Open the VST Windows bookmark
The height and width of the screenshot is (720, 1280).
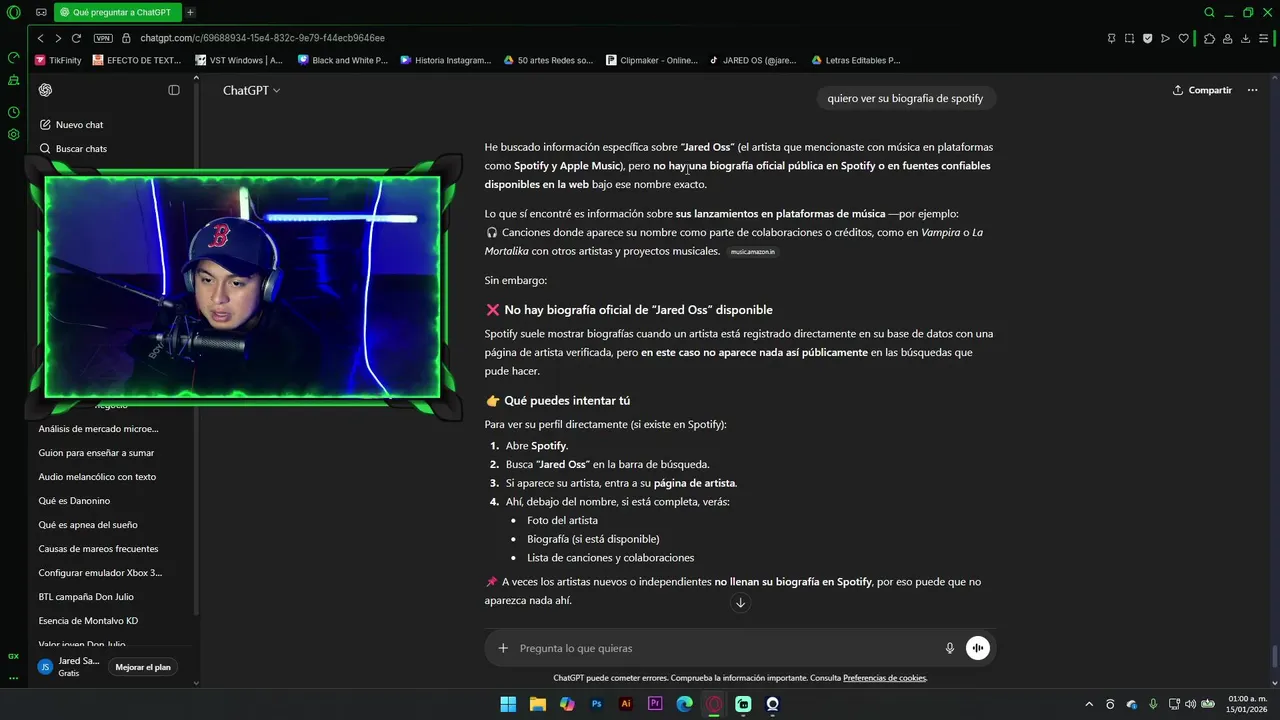click(x=240, y=60)
